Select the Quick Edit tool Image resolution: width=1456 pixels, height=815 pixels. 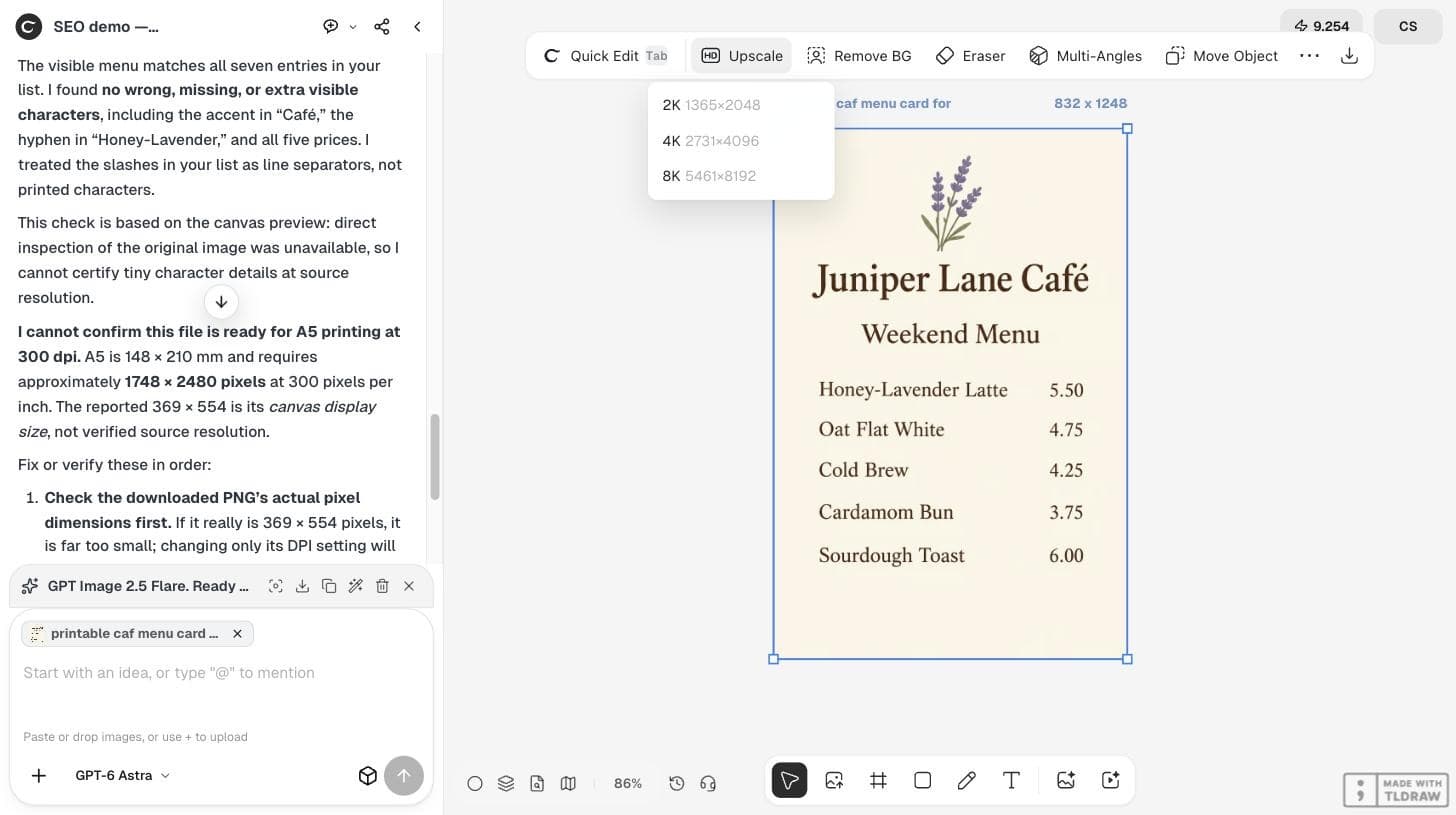[605, 56]
